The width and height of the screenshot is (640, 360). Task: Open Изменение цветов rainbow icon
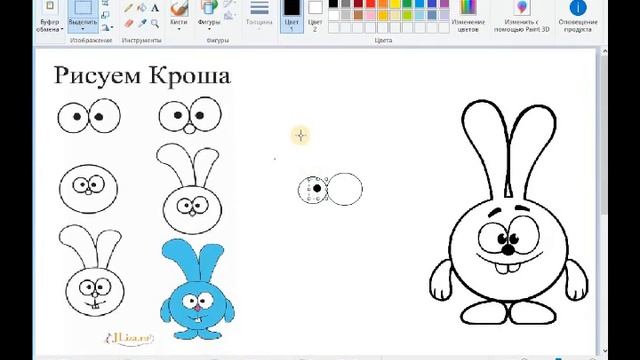[468, 8]
